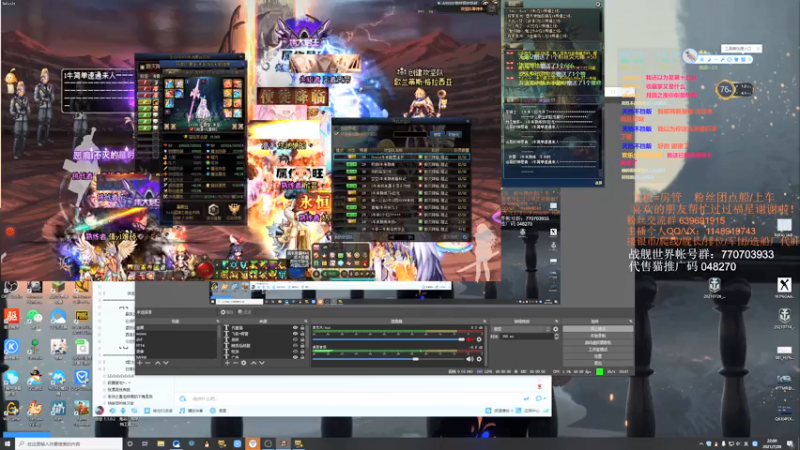Open music accompaniment button in chat app
This screenshot has width=800, height=450.
tap(192, 410)
